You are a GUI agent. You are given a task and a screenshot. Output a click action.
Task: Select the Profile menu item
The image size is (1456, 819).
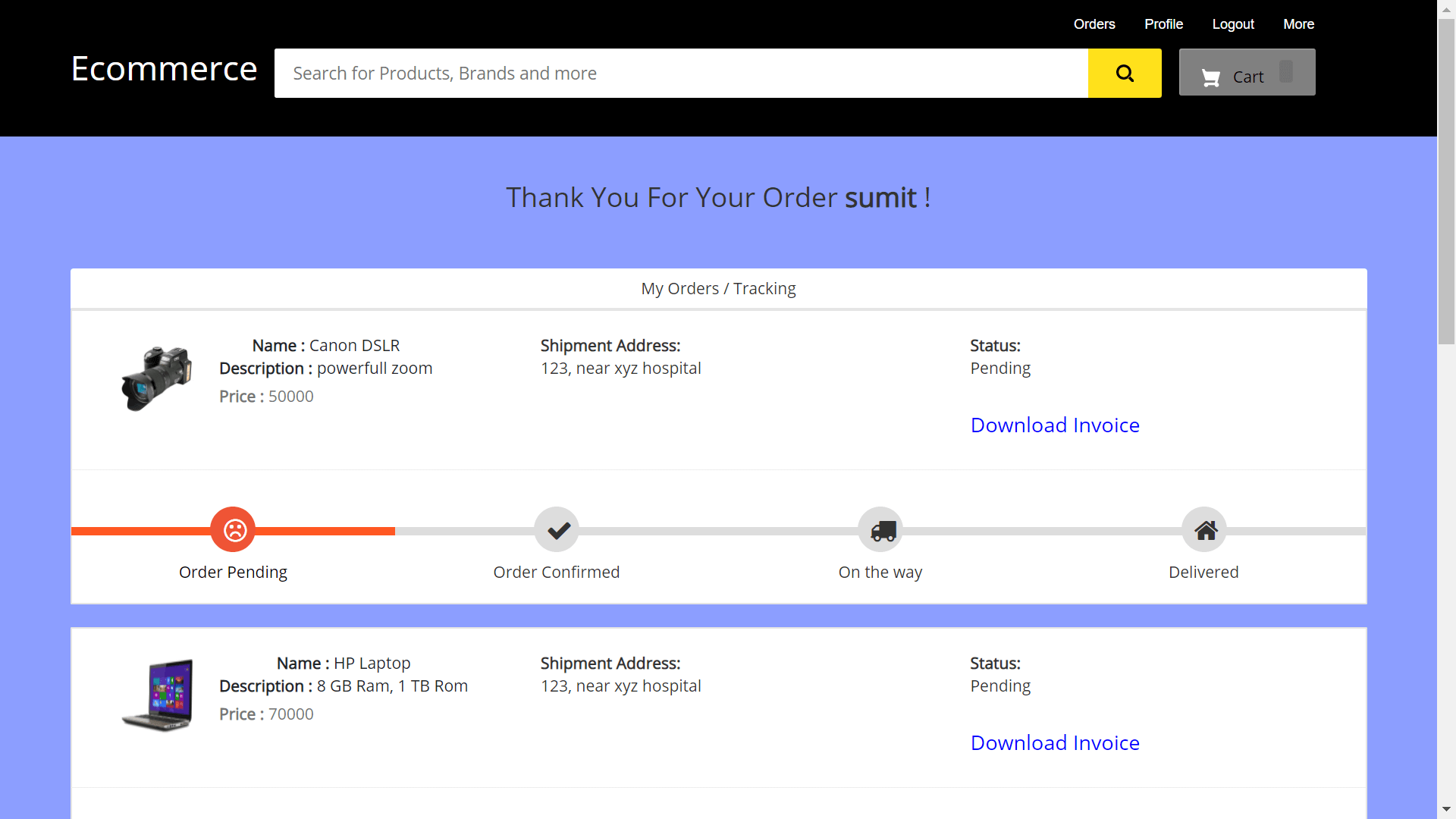point(1163,24)
